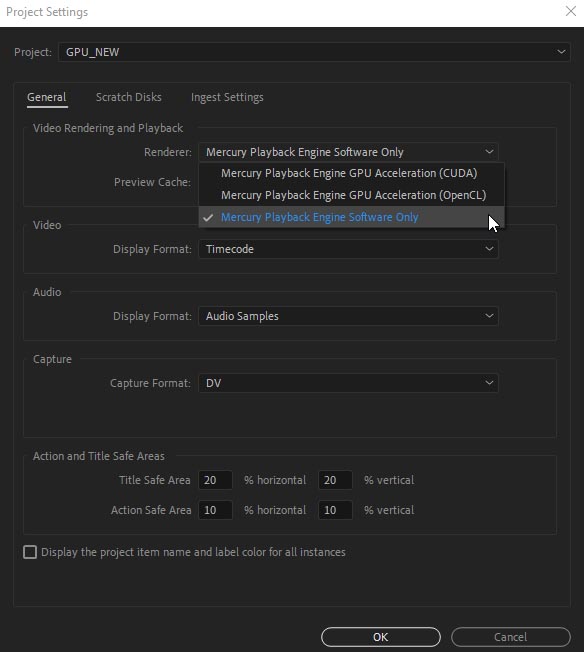
Task: Open the Audio Samples display format dropdown
Action: [x=349, y=316]
